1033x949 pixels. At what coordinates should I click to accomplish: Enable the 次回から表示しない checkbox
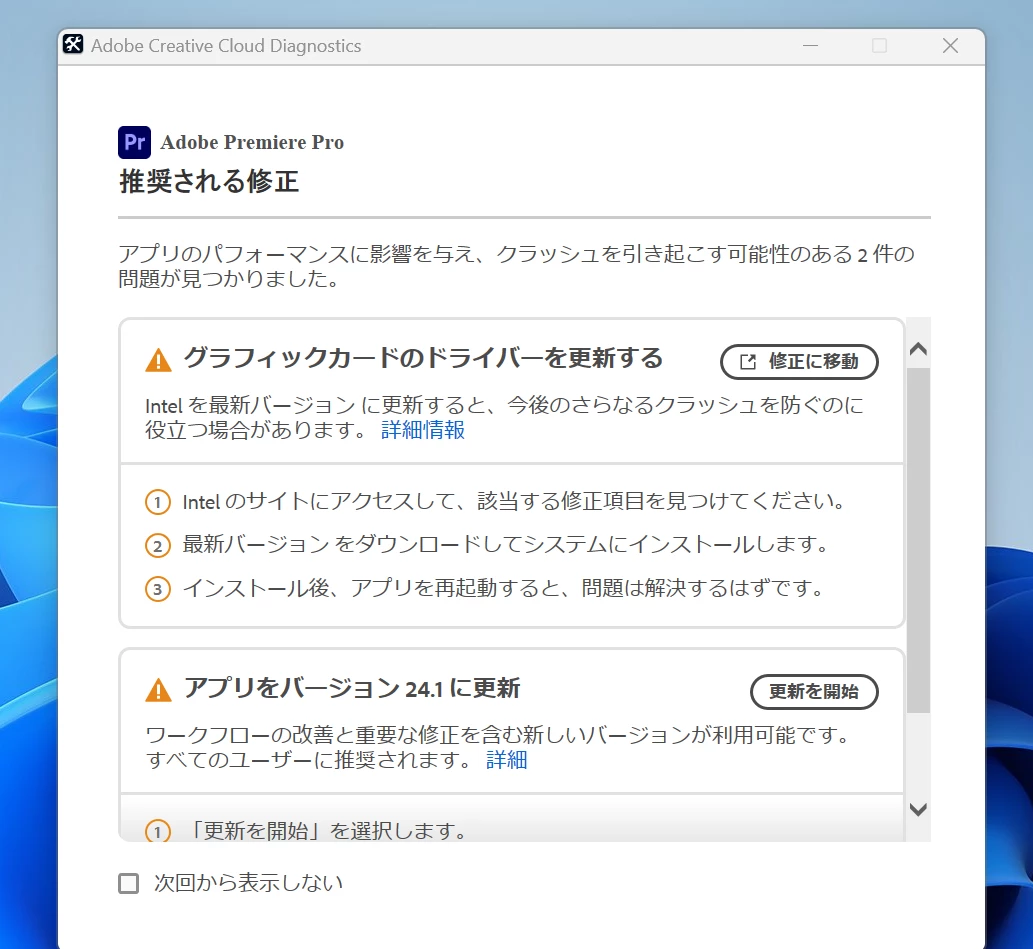(128, 883)
